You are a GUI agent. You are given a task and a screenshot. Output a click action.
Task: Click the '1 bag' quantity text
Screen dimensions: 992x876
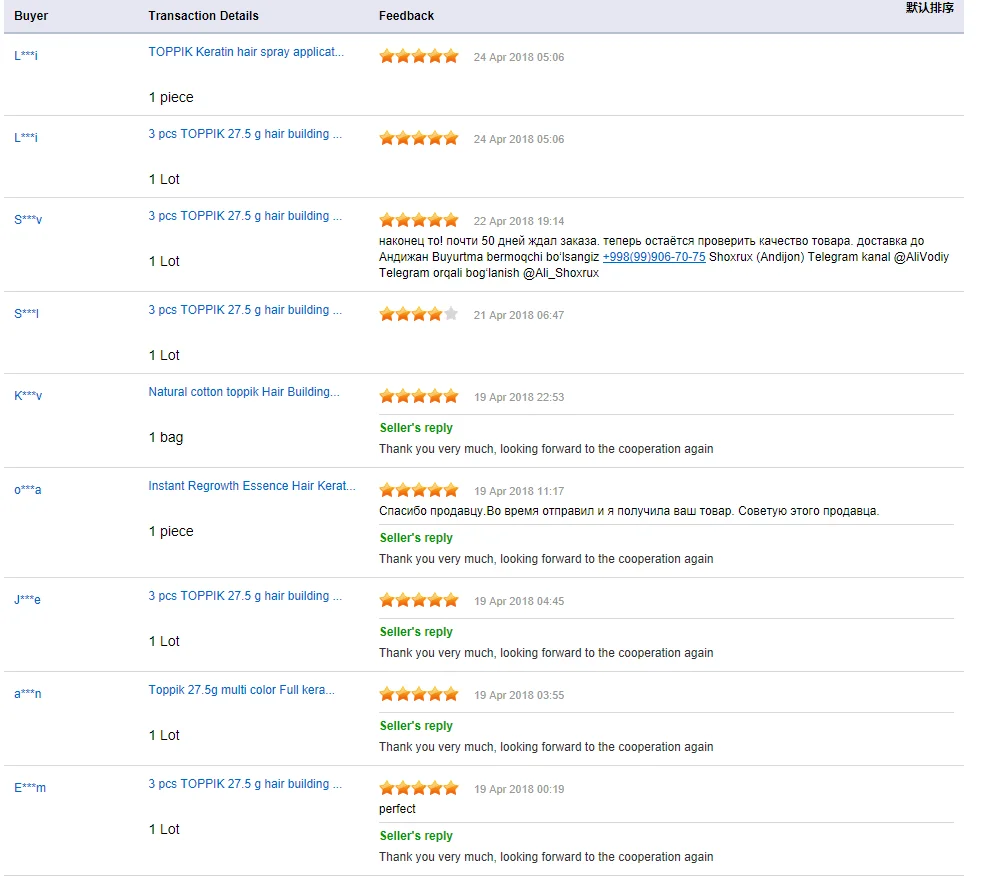click(x=166, y=438)
